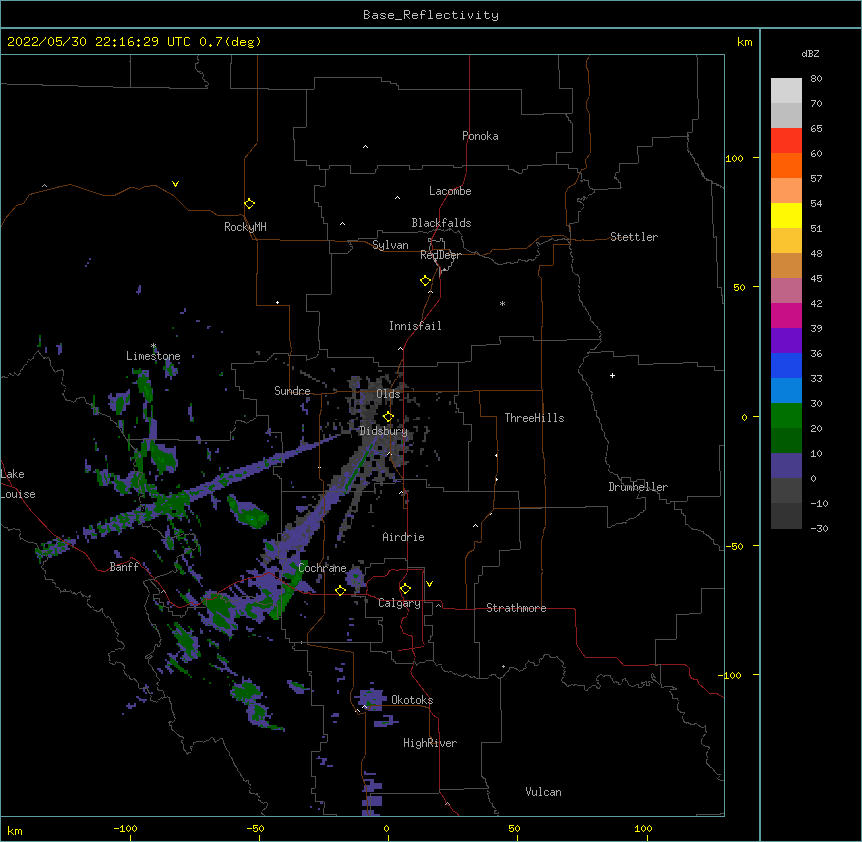Click the Stettler label
The width and height of the screenshot is (862, 842).
[x=634, y=237]
